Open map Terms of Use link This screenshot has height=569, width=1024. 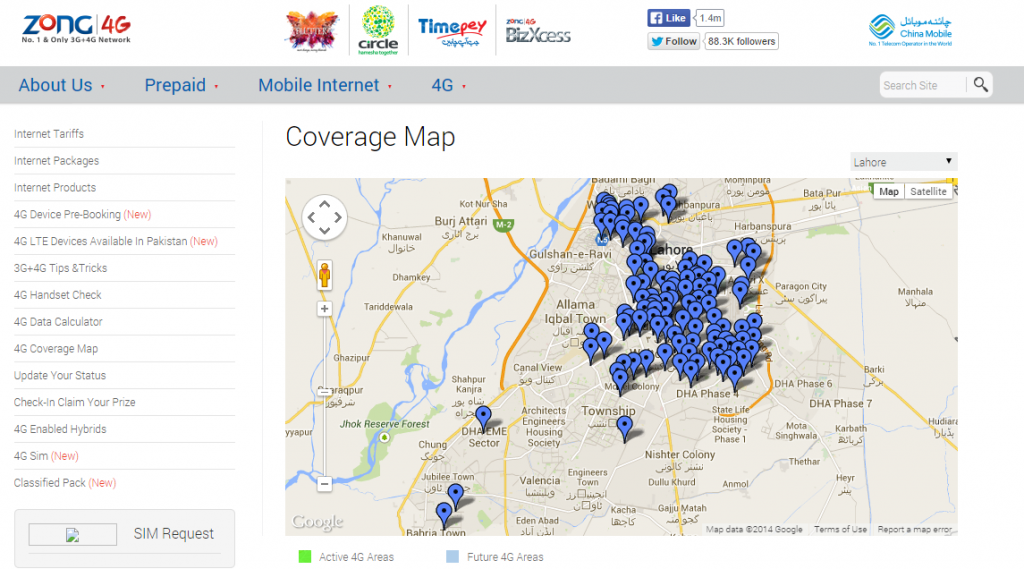840,529
